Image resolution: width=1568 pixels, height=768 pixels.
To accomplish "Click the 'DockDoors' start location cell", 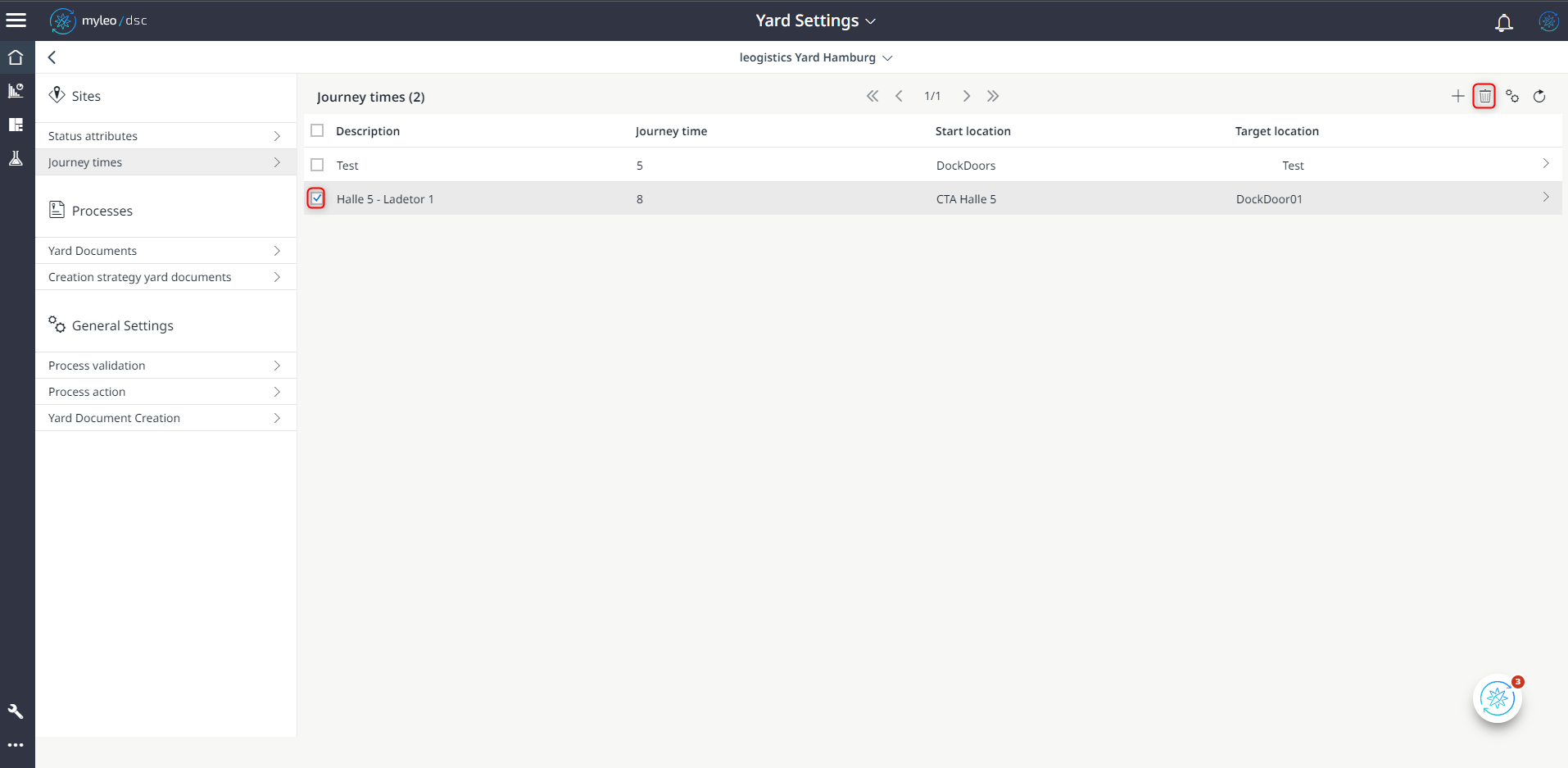I will point(966,166).
